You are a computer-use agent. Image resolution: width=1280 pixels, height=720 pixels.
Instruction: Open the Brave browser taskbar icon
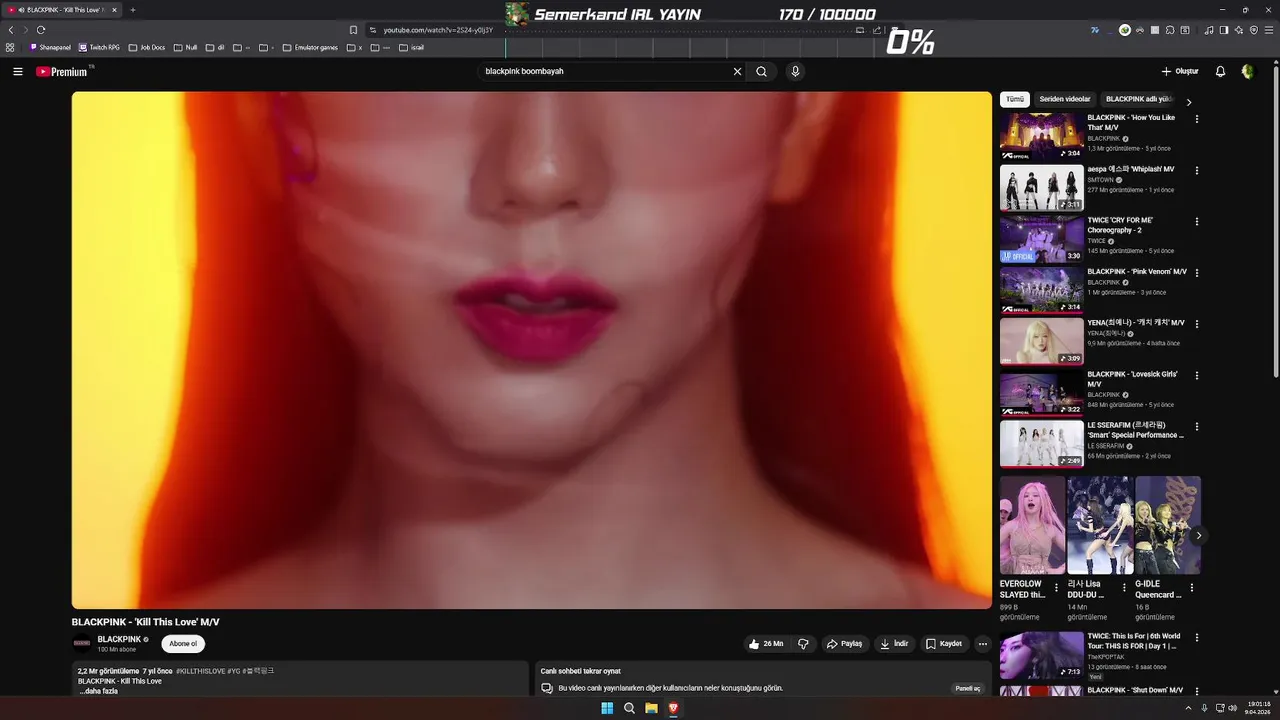click(673, 708)
